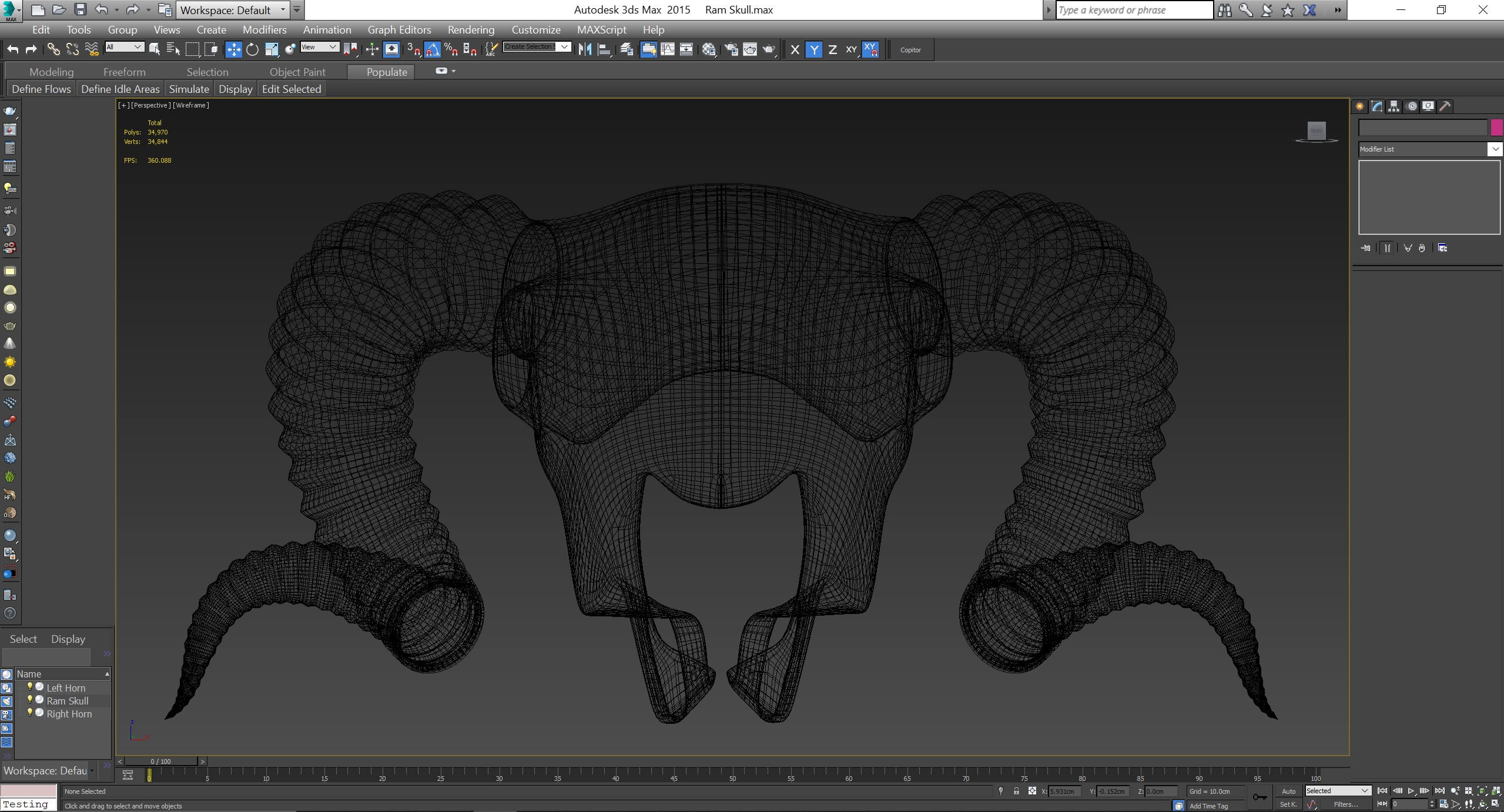The width and height of the screenshot is (1504, 812).
Task: Click the Mirror tool icon
Action: [x=585, y=50]
